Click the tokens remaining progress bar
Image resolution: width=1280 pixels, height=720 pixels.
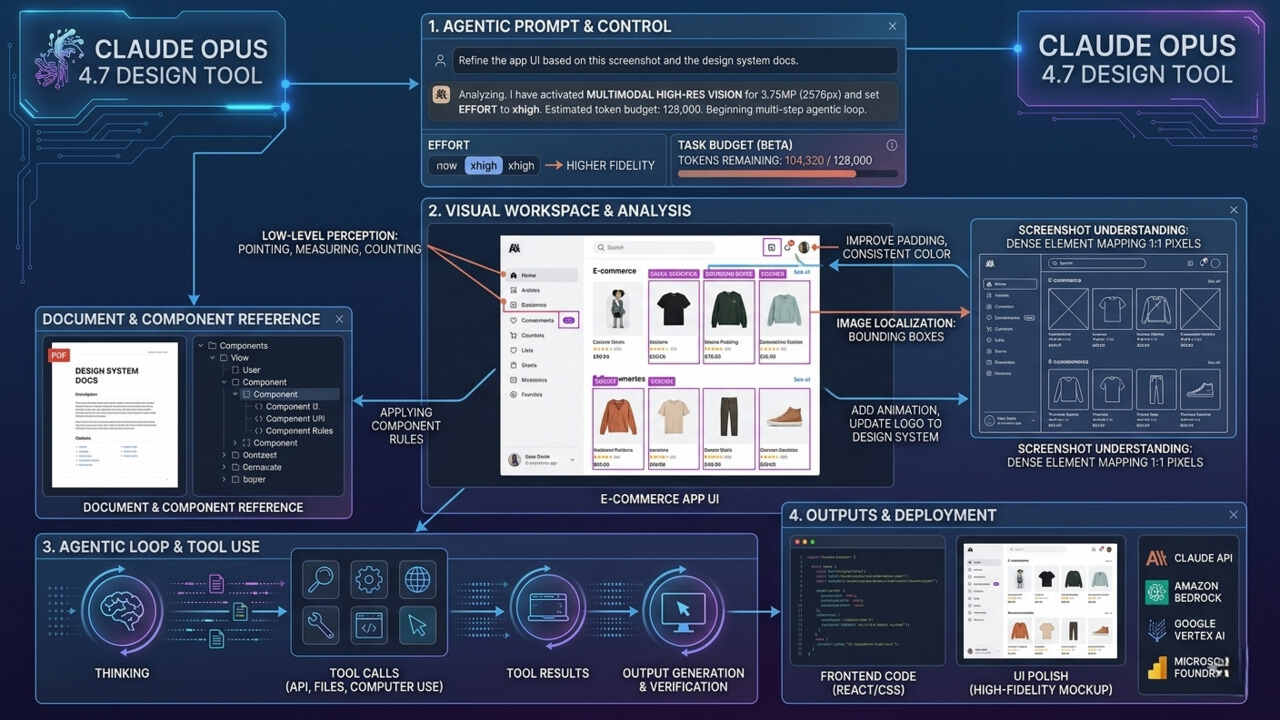[787, 174]
